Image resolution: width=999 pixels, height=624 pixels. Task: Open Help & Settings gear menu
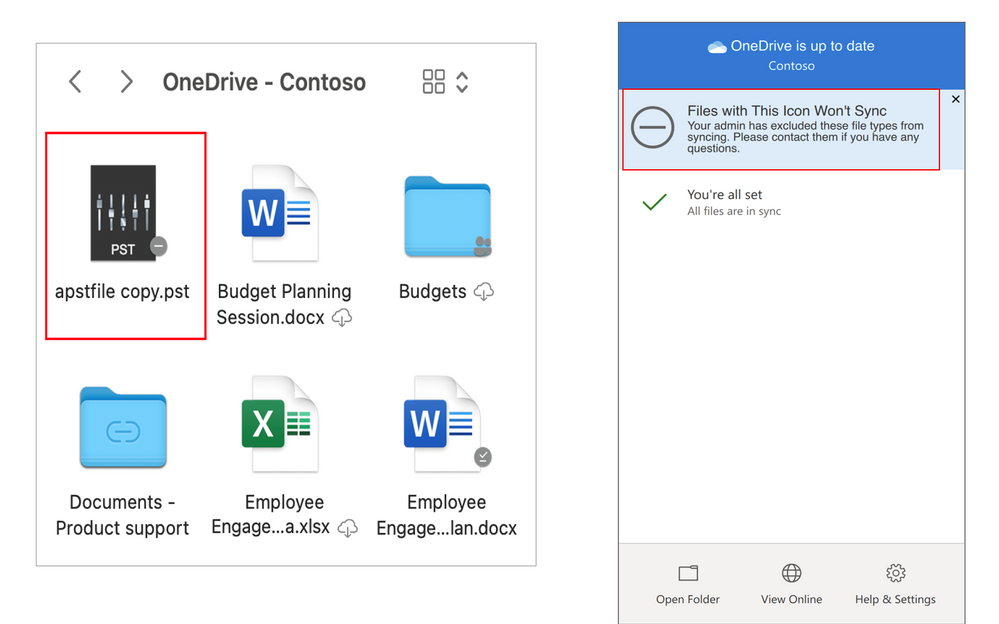895,574
